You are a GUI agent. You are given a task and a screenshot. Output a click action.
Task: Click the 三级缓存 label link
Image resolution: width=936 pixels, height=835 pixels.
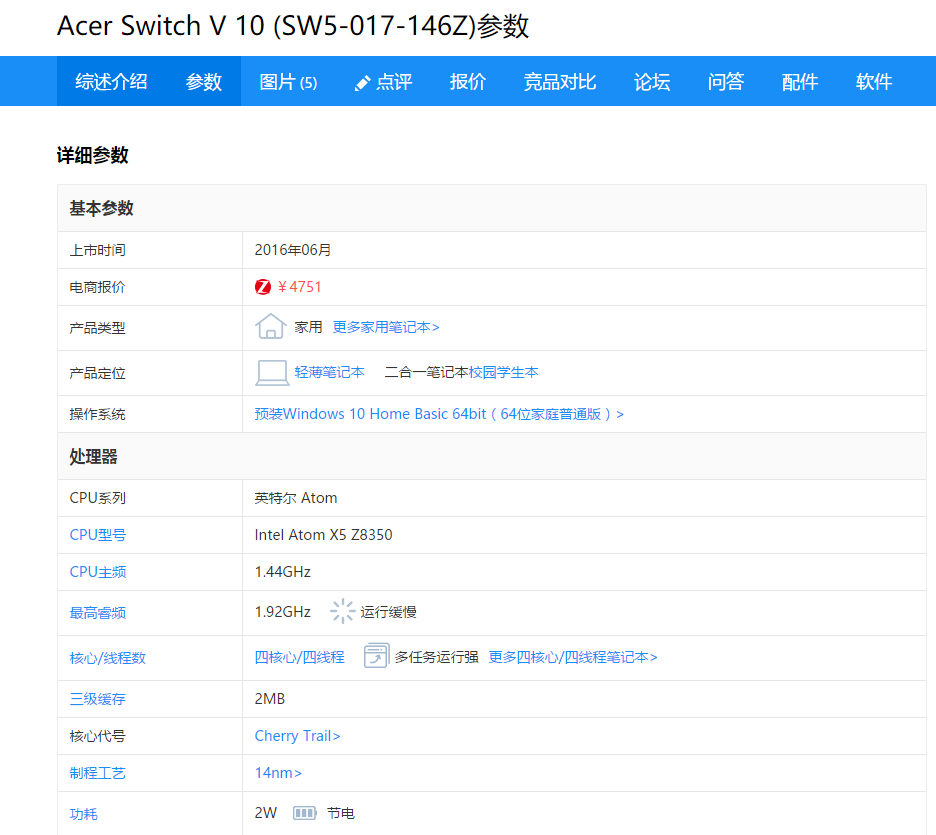98,699
